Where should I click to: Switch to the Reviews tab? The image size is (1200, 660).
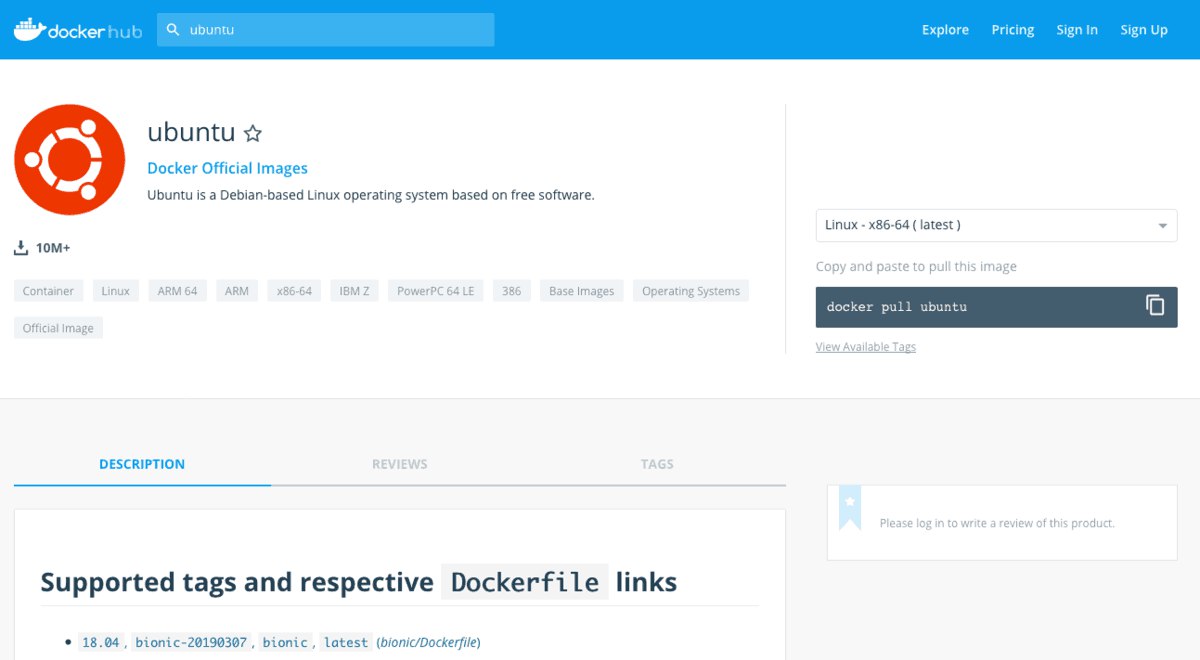(400, 464)
